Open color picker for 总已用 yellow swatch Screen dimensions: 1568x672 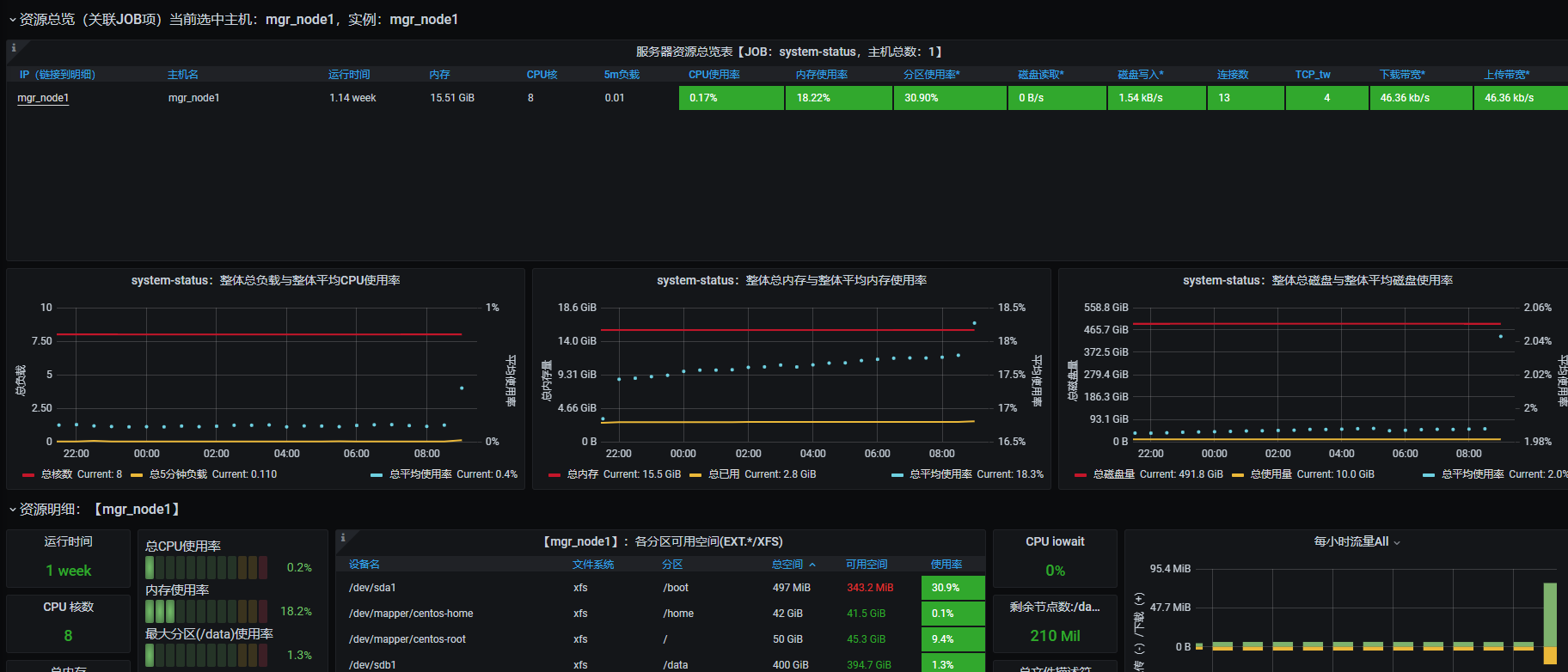695,474
